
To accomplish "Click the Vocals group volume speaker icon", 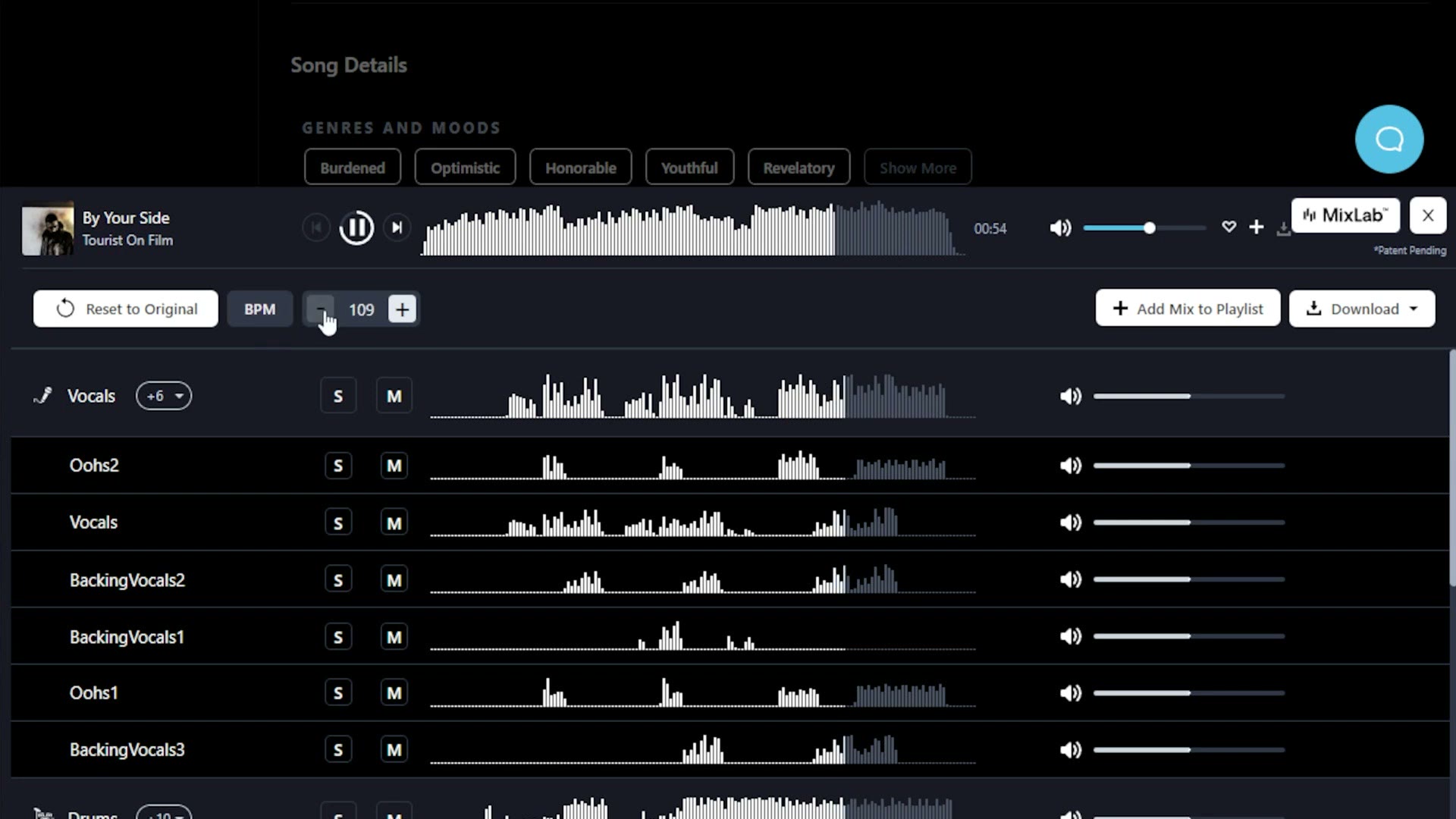I will tap(1070, 396).
